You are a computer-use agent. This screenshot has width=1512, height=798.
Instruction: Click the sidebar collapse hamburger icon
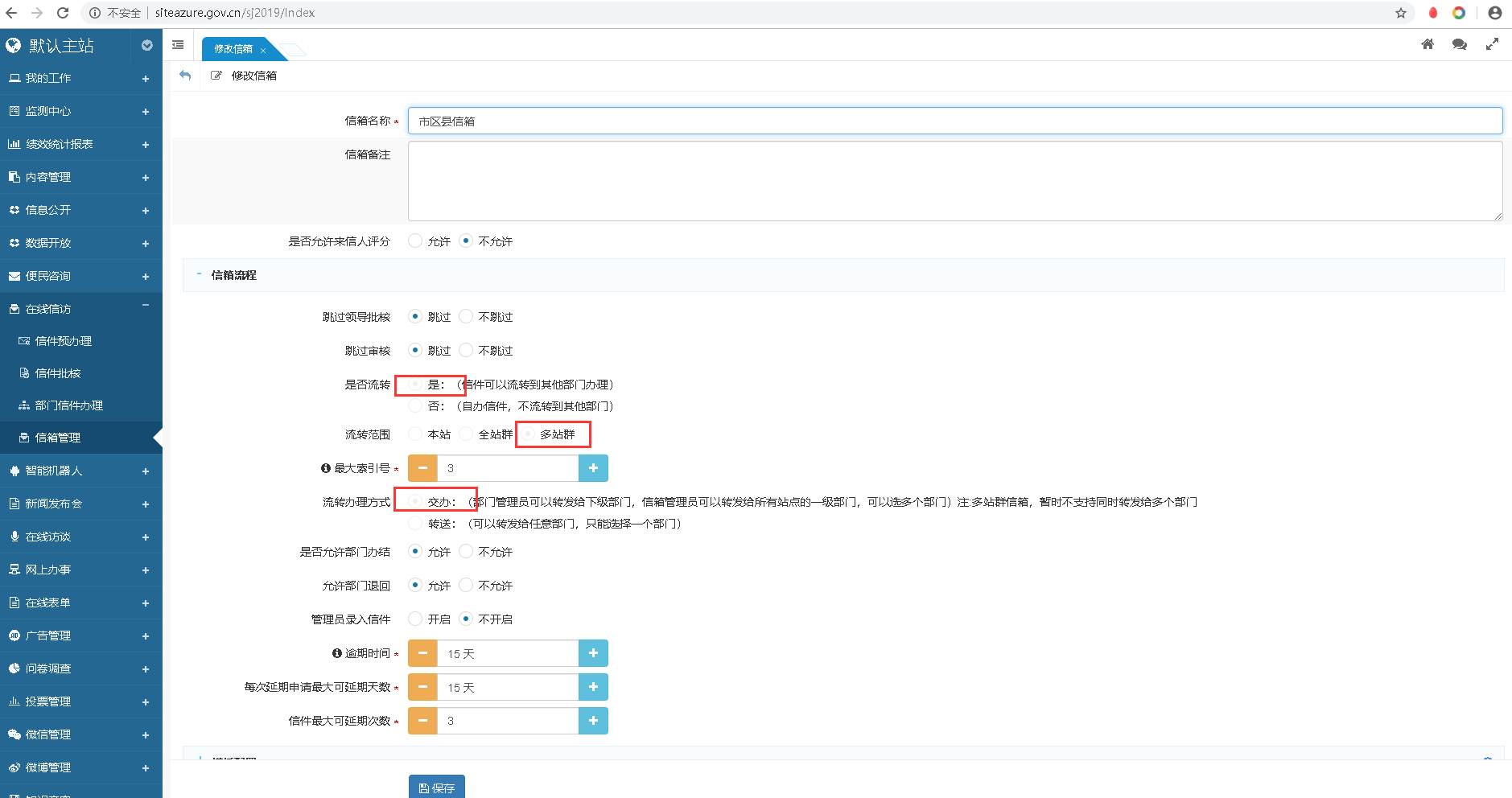pyautogui.click(x=178, y=45)
